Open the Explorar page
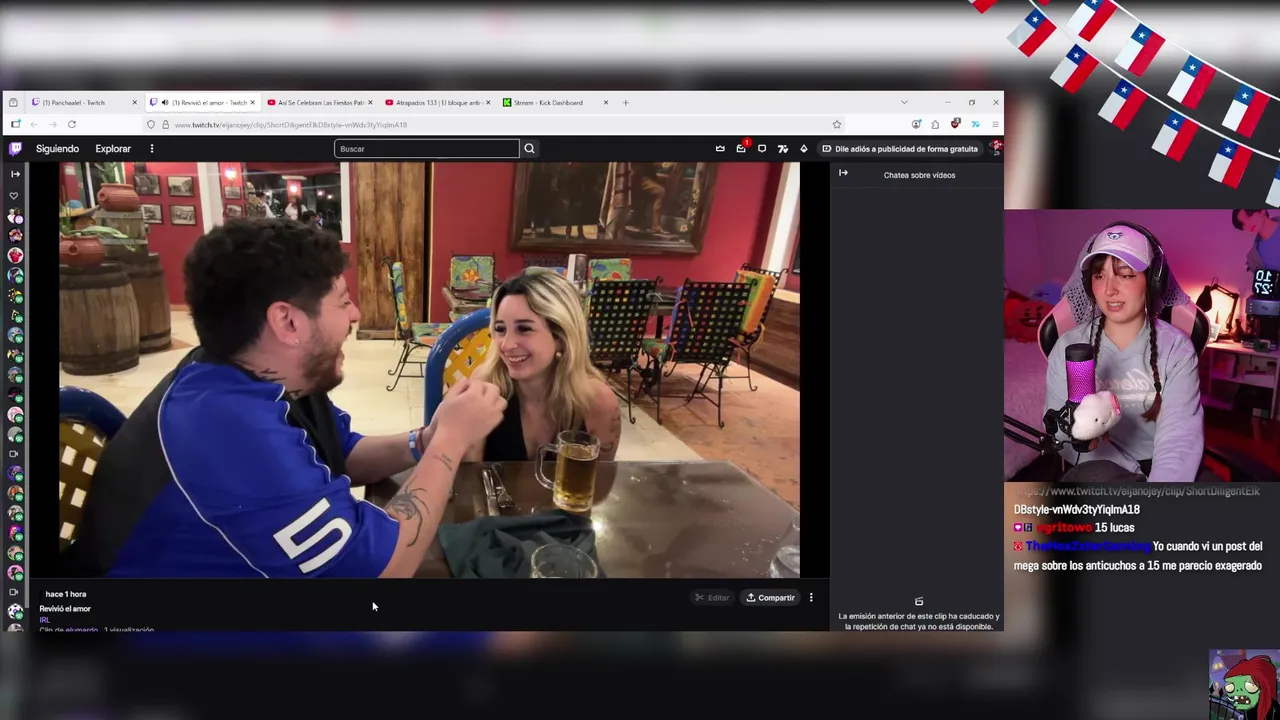Viewport: 1280px width, 720px height. (x=113, y=149)
